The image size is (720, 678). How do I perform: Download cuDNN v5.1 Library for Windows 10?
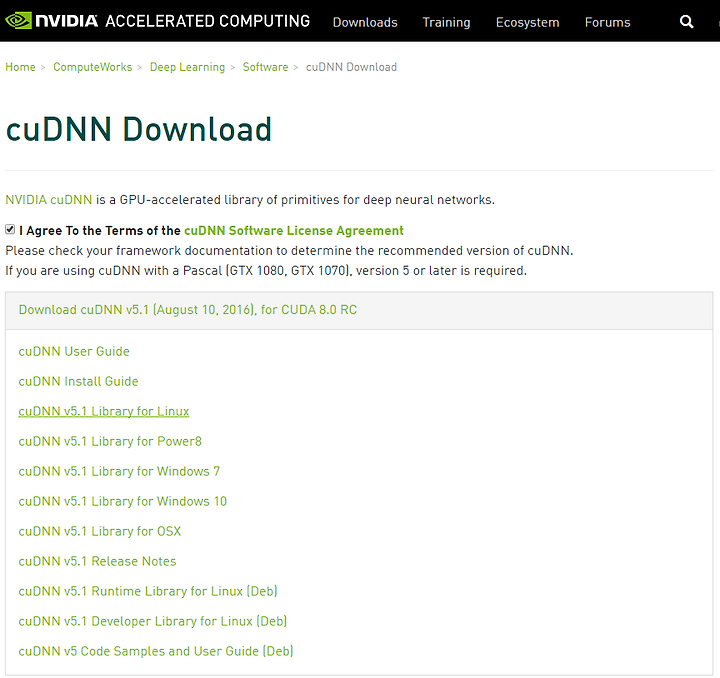coord(123,501)
